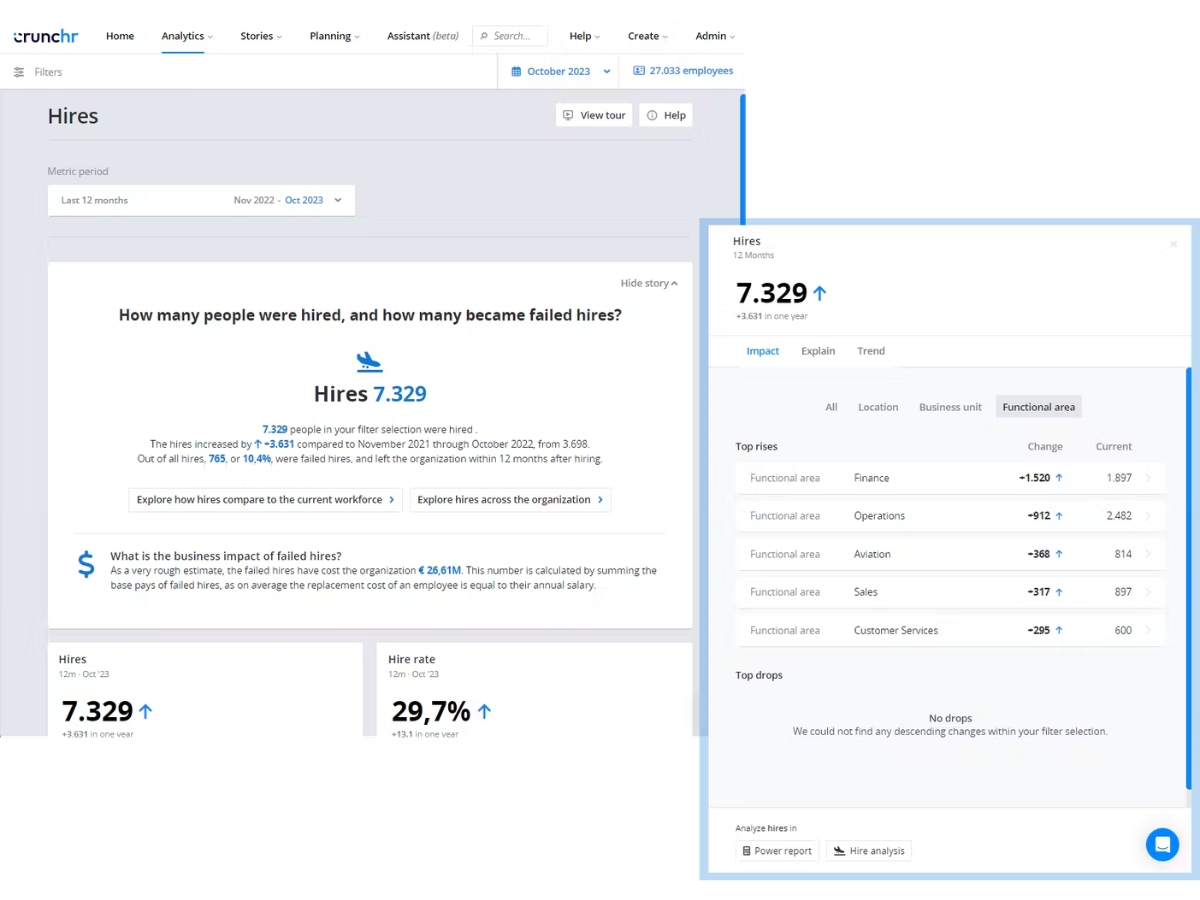Switch to the Explain tab
Screen dimensions: 1200x900
818,351
